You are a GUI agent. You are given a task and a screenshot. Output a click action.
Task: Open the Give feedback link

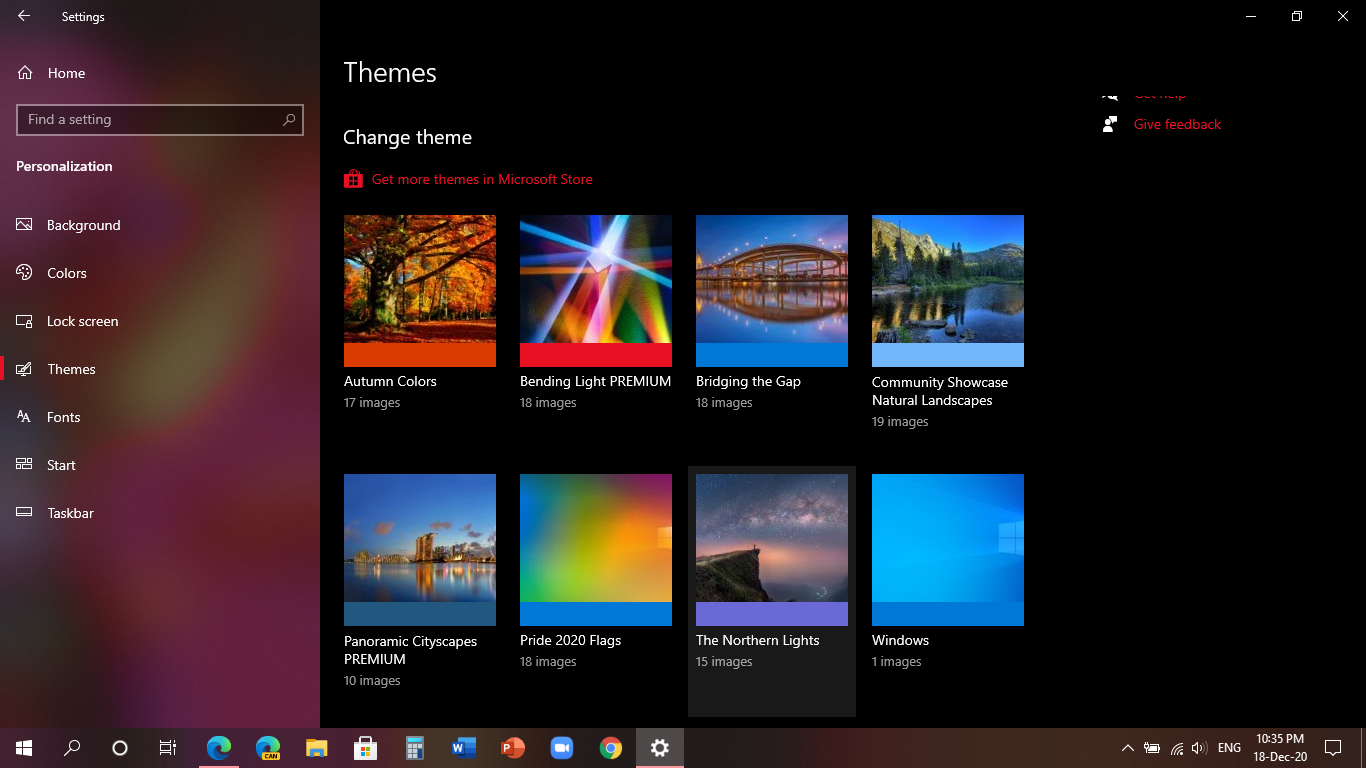coord(1177,124)
